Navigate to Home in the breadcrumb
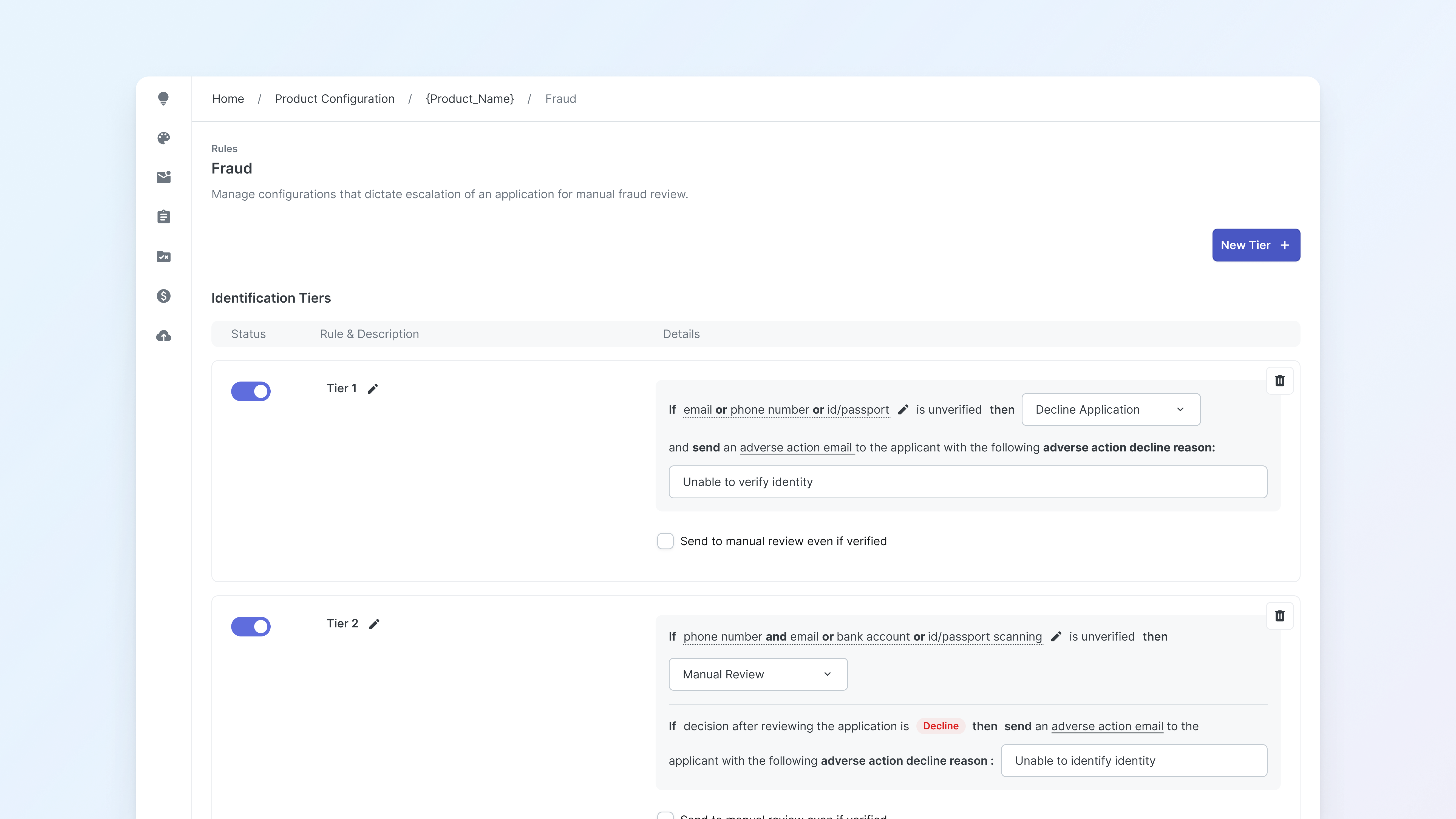 coord(228,98)
